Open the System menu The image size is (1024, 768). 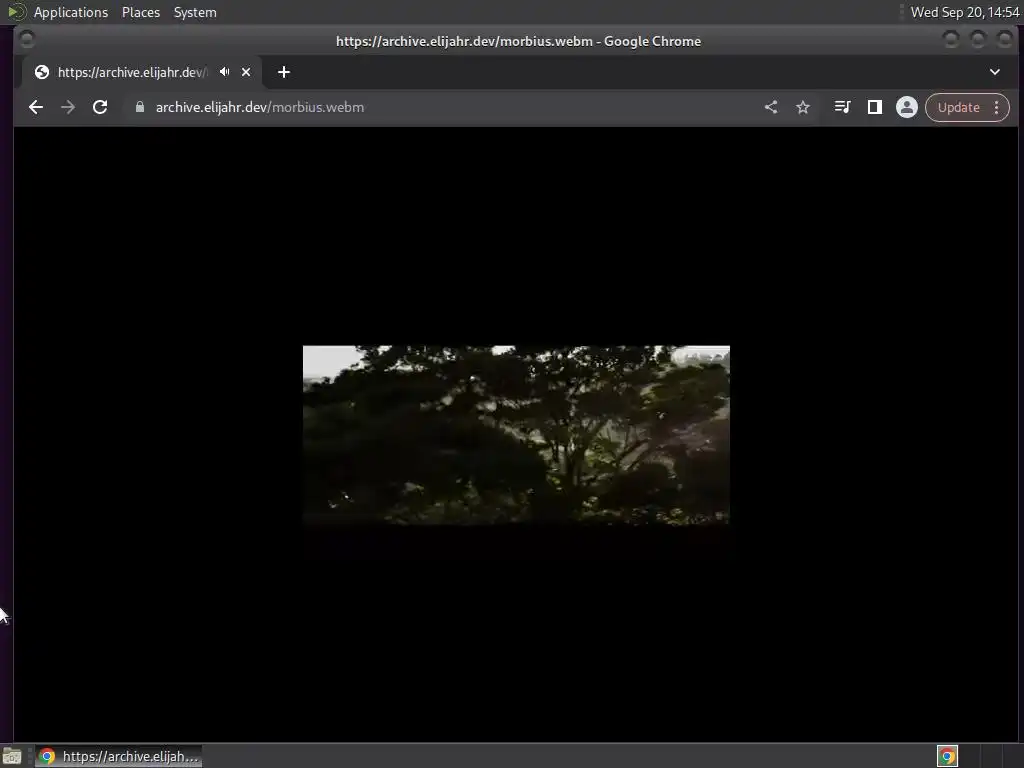pyautogui.click(x=195, y=12)
